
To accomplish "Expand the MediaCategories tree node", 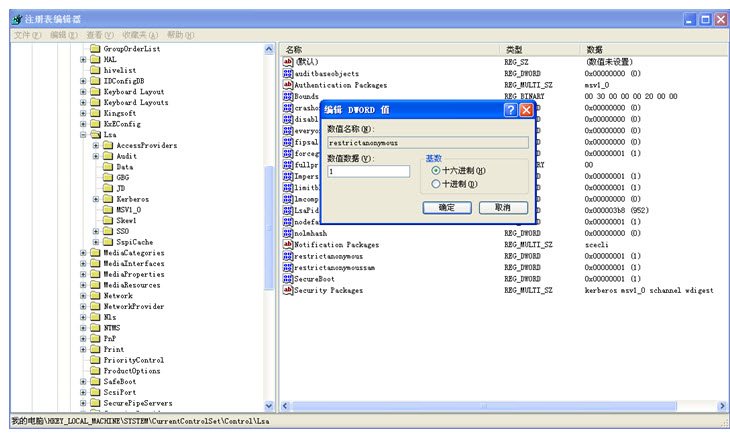I will tap(84, 253).
